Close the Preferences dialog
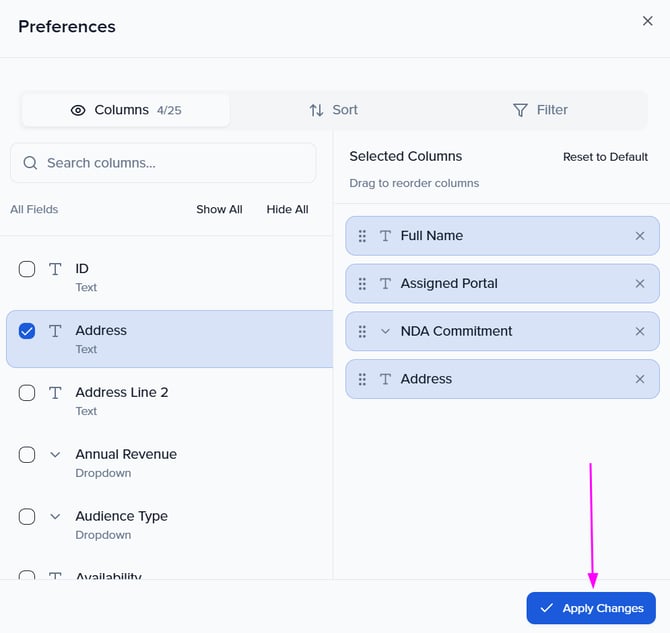This screenshot has height=633, width=670. [x=647, y=21]
